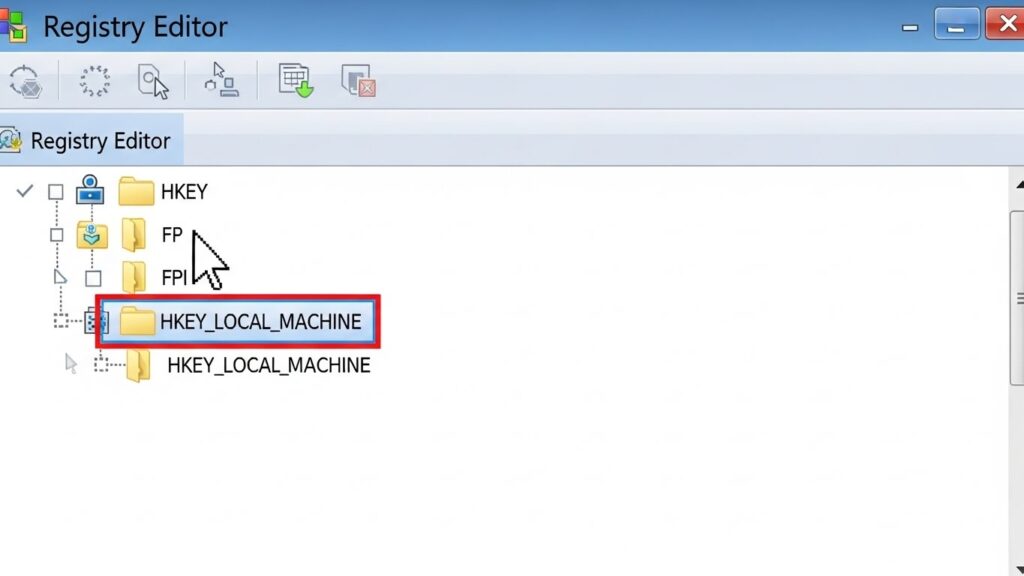Open the FP folder in the tree
Image resolution: width=1024 pixels, height=576 pixels.
tap(171, 235)
